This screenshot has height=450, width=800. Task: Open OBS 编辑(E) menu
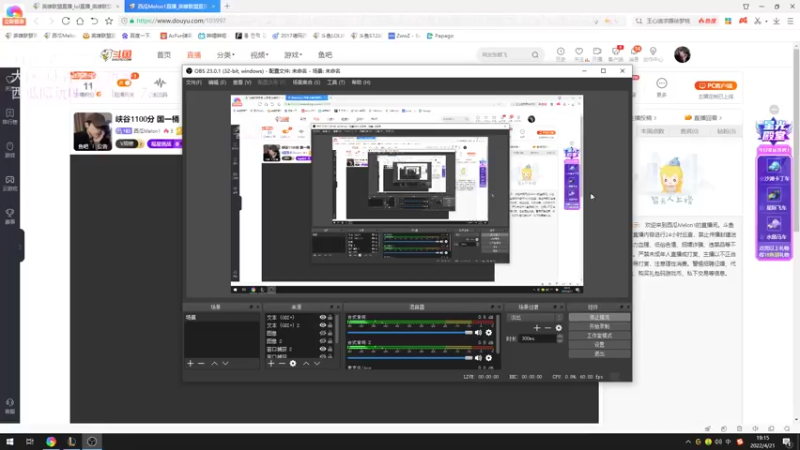click(217, 82)
